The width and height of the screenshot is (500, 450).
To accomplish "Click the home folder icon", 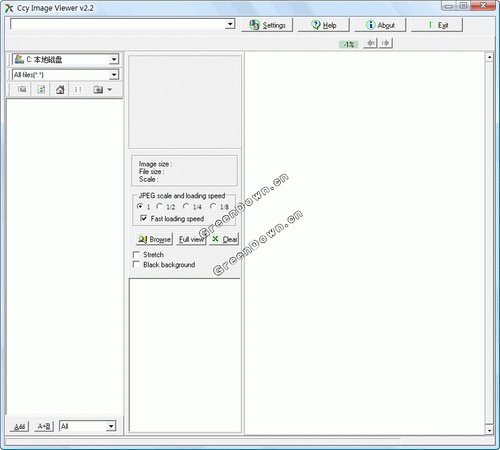I will (60, 89).
